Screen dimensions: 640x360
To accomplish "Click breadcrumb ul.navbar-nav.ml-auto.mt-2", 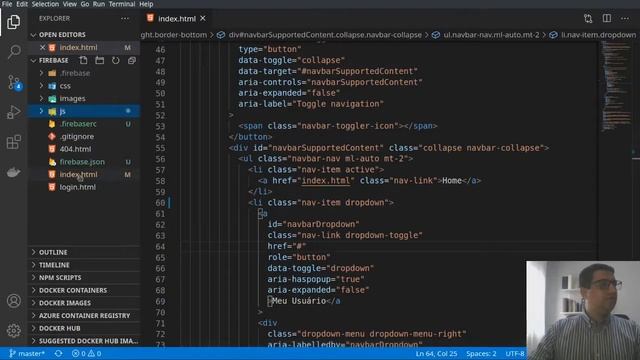I will point(491,35).
